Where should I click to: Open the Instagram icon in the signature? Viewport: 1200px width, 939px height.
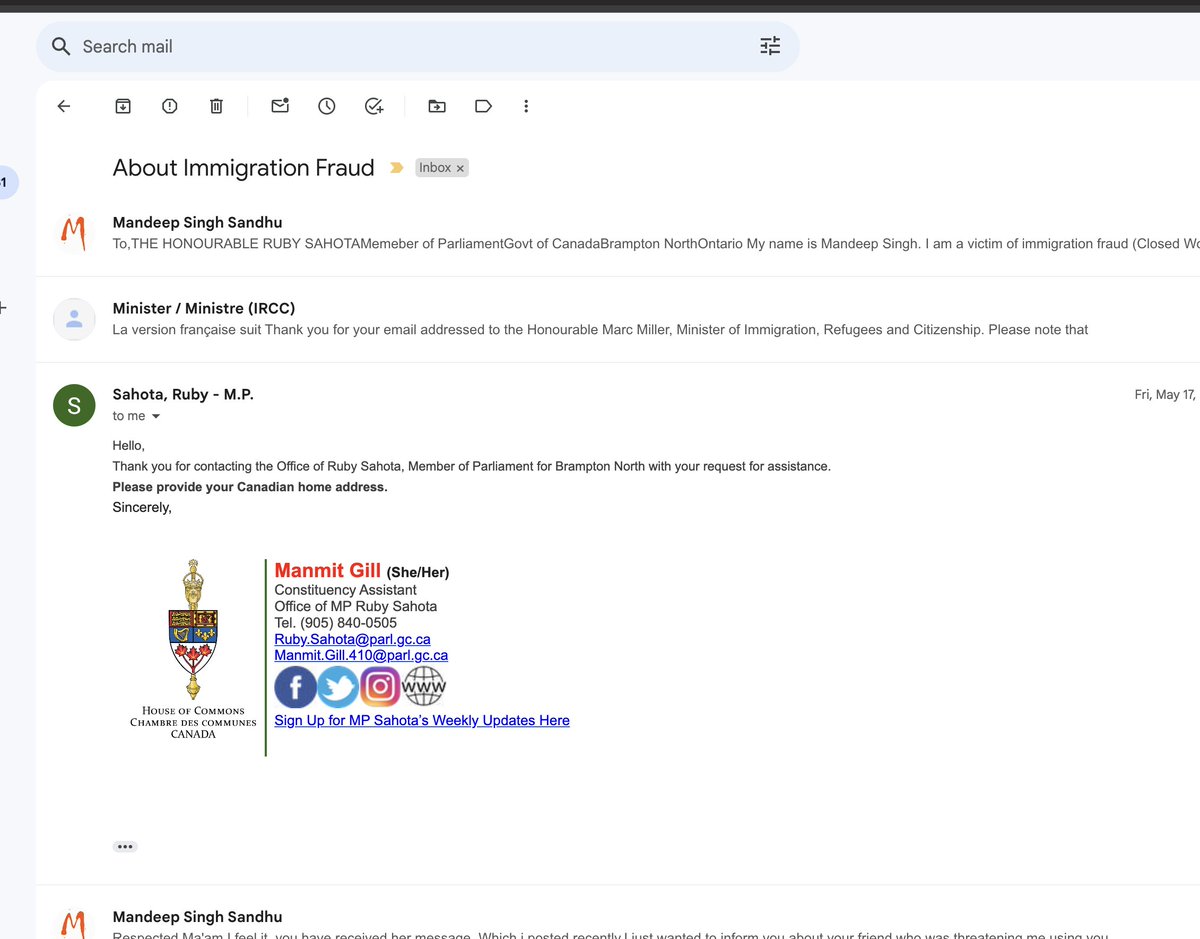380,686
